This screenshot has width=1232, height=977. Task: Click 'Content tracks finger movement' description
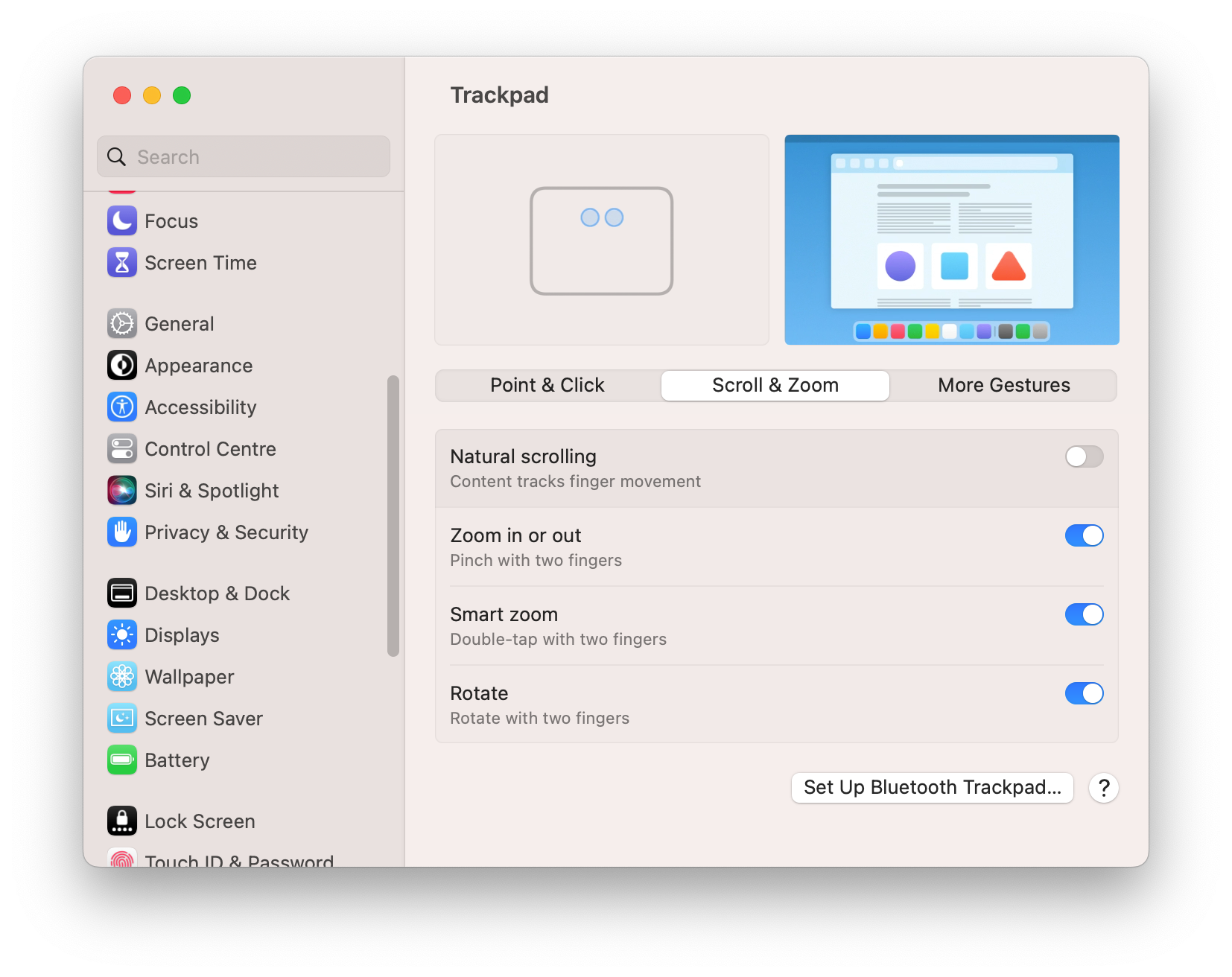(x=575, y=482)
